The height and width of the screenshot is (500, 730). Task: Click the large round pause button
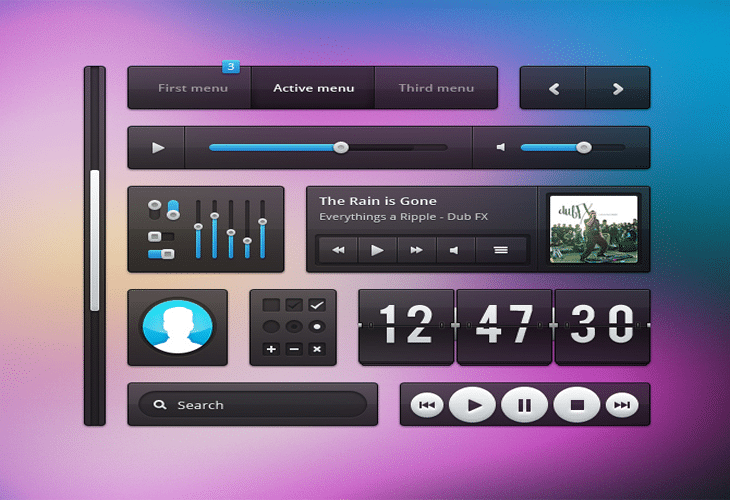click(525, 405)
